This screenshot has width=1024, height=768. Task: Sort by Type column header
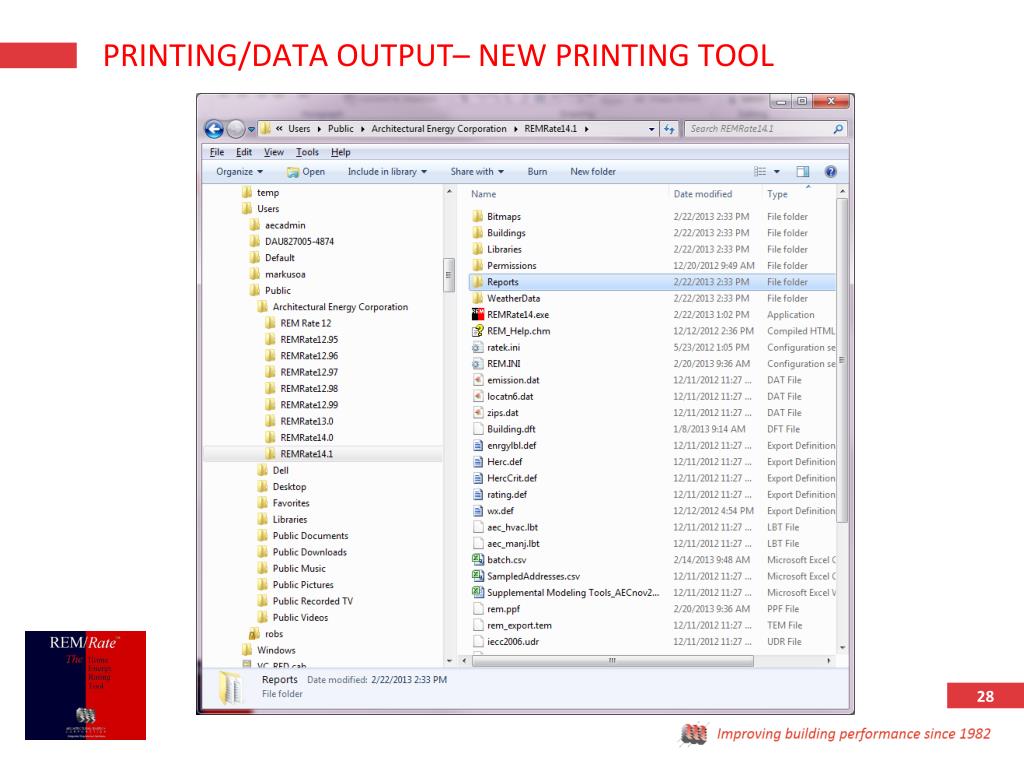(x=777, y=194)
